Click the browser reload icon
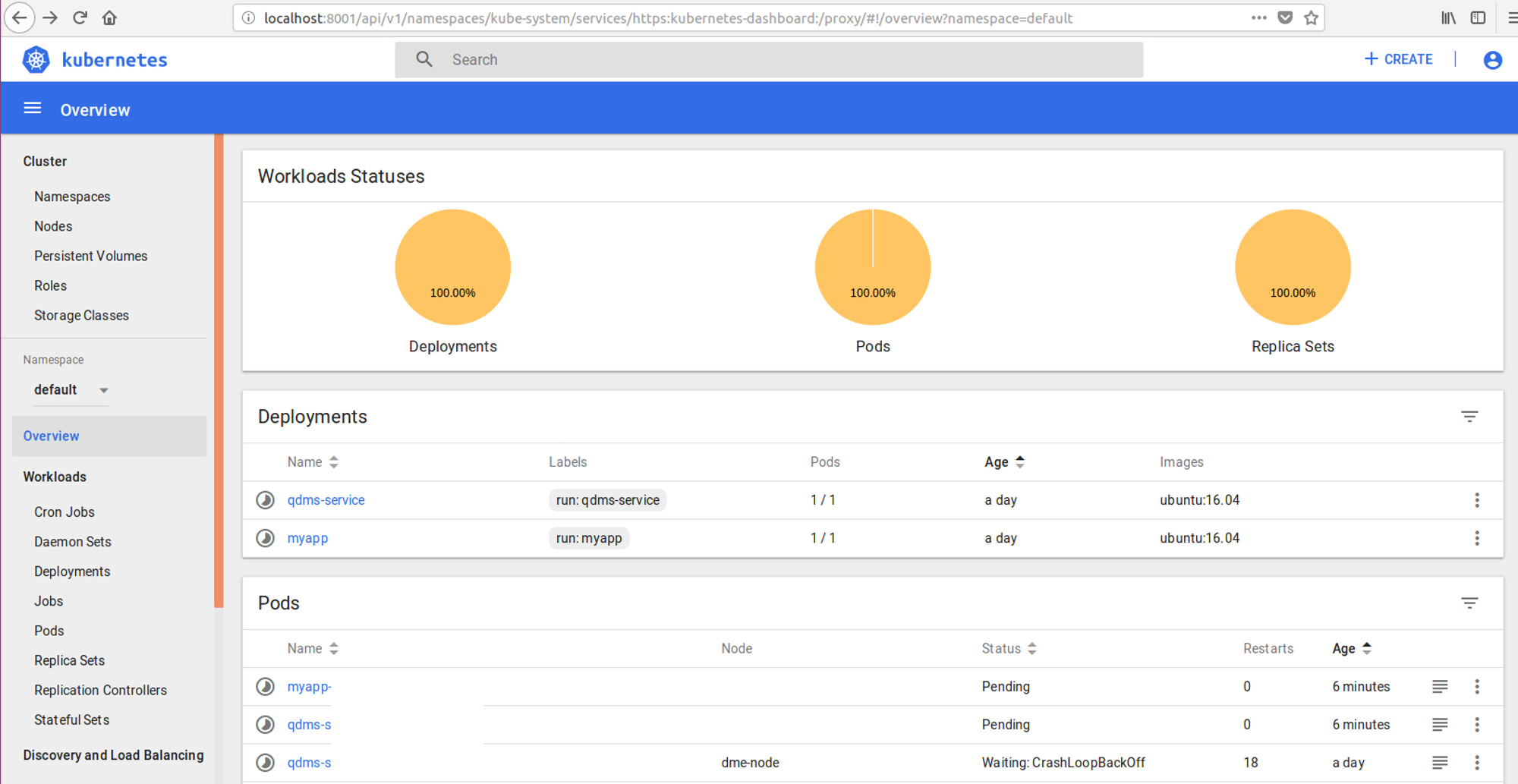1518x784 pixels. tap(79, 17)
